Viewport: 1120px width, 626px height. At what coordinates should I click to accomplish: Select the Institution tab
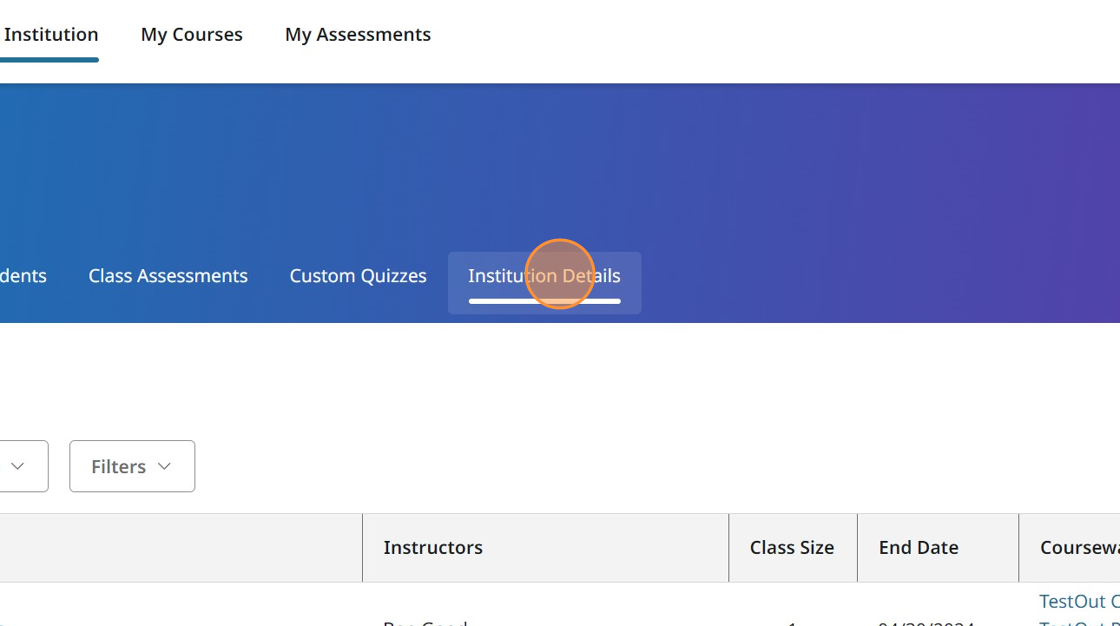51,34
